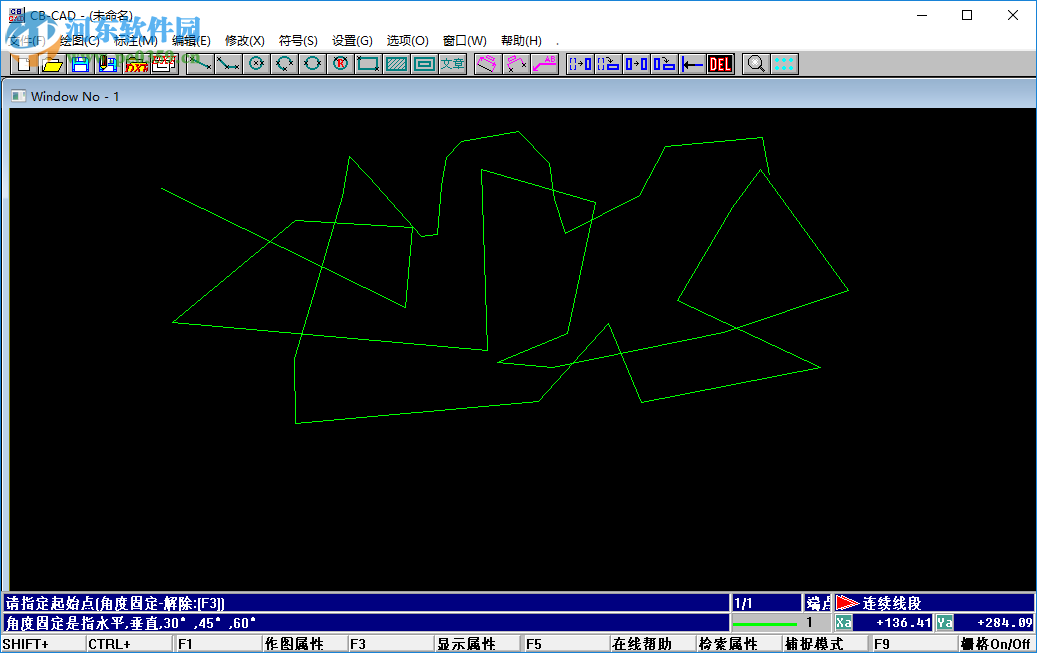Open the 设置(G) settings menu

[352, 40]
